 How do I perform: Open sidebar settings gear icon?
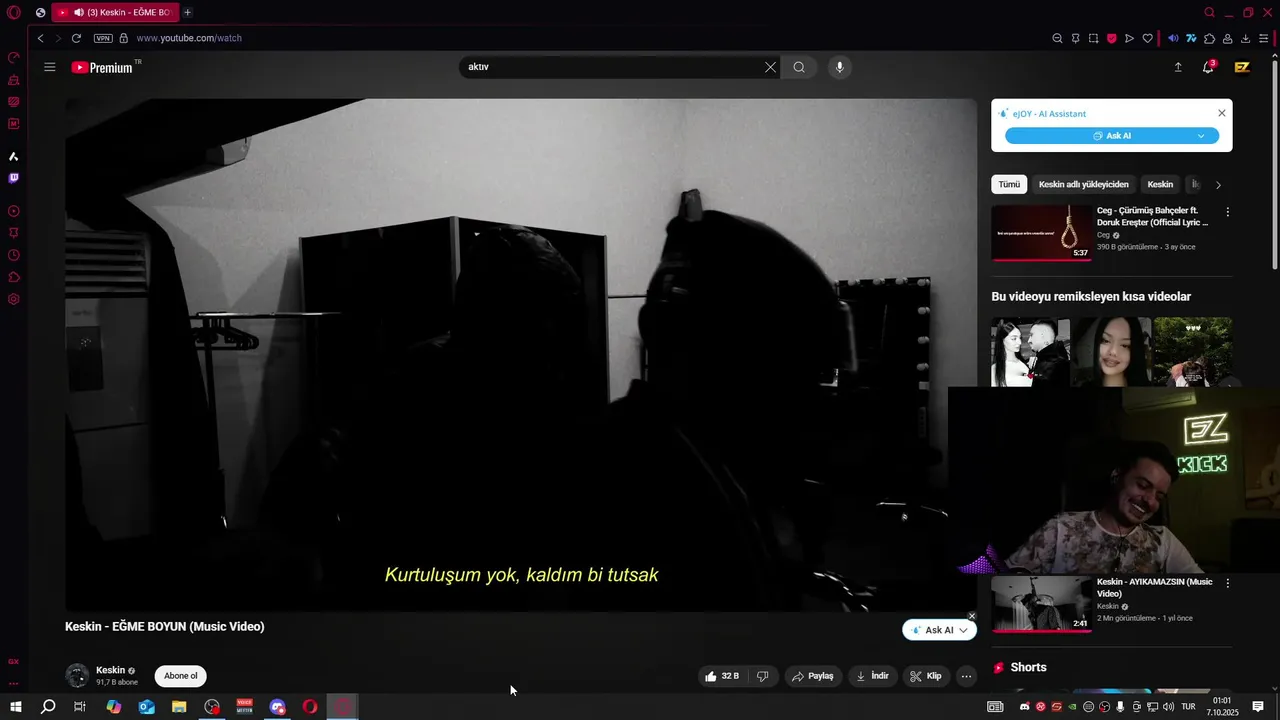pyautogui.click(x=13, y=299)
